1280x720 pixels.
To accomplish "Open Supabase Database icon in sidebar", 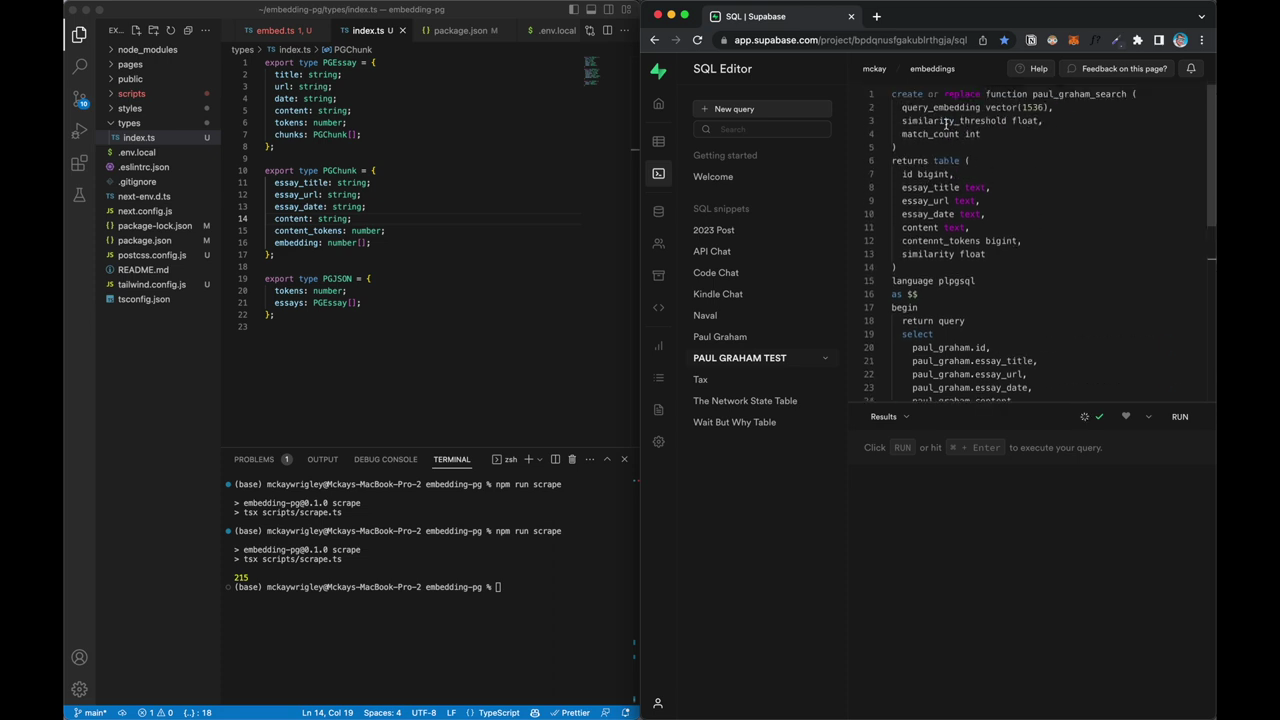I will (658, 211).
